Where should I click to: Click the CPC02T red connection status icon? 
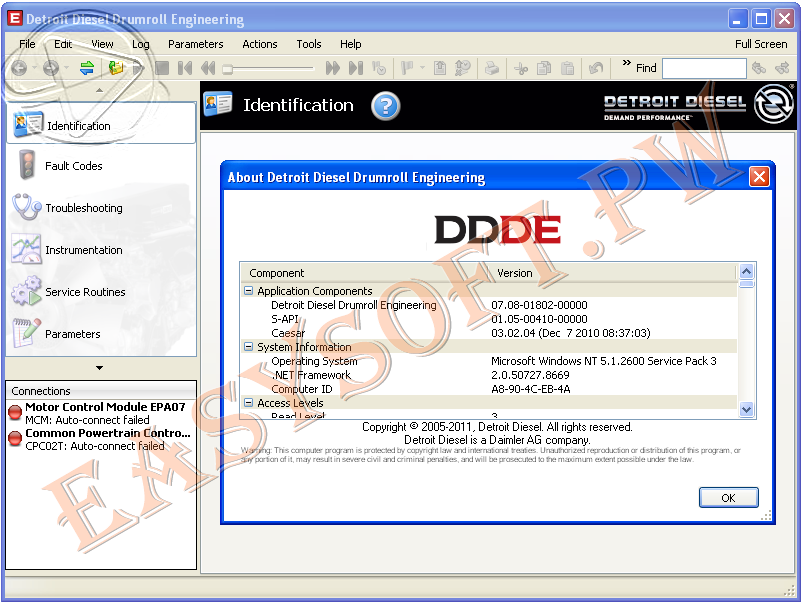[x=15, y=438]
